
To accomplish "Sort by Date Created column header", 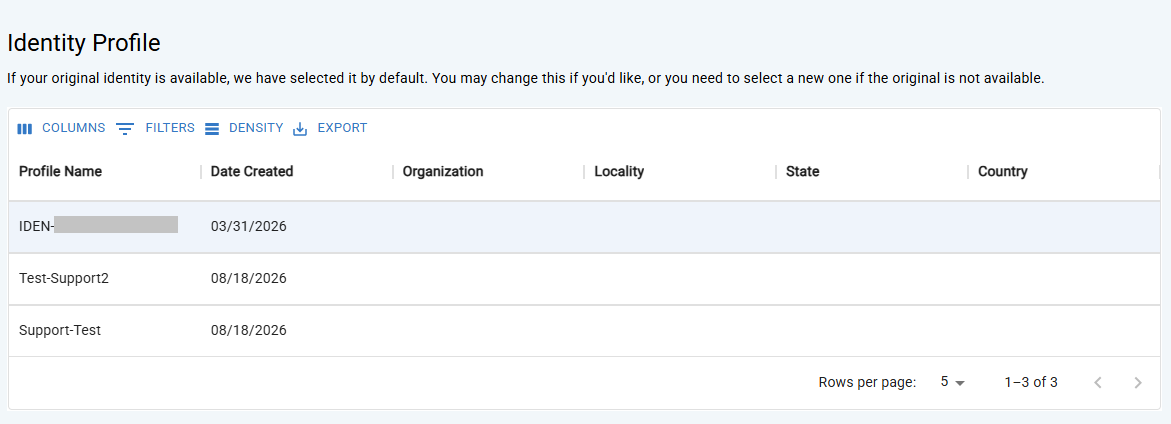I will (x=252, y=172).
